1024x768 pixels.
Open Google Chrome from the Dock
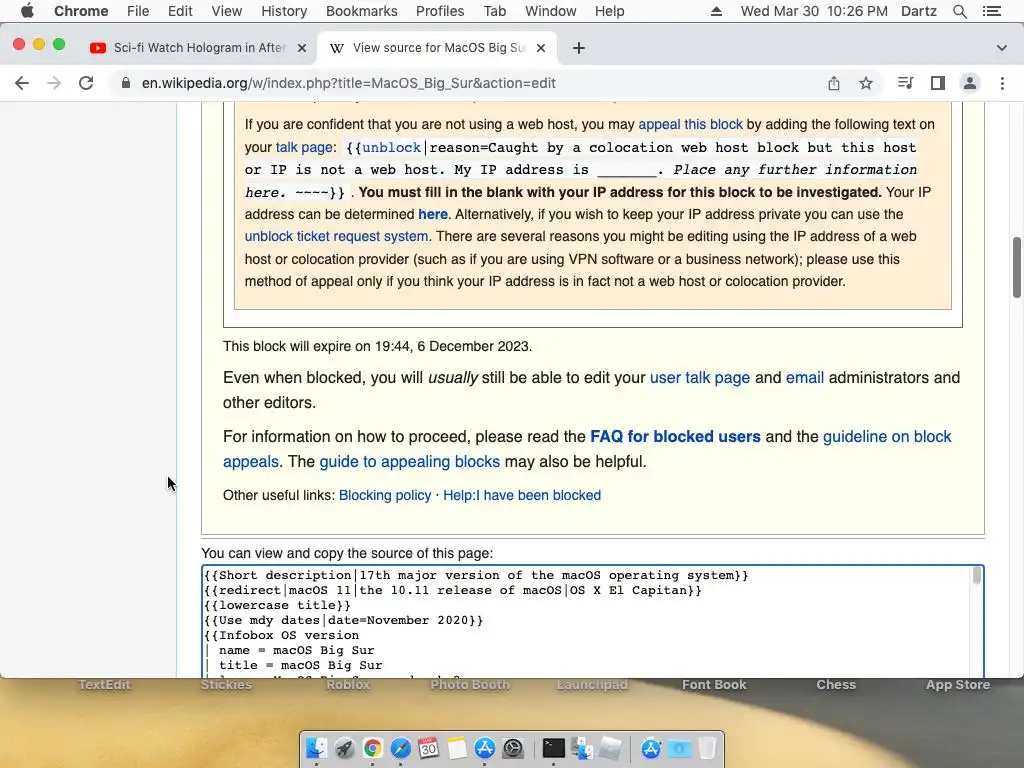click(373, 748)
